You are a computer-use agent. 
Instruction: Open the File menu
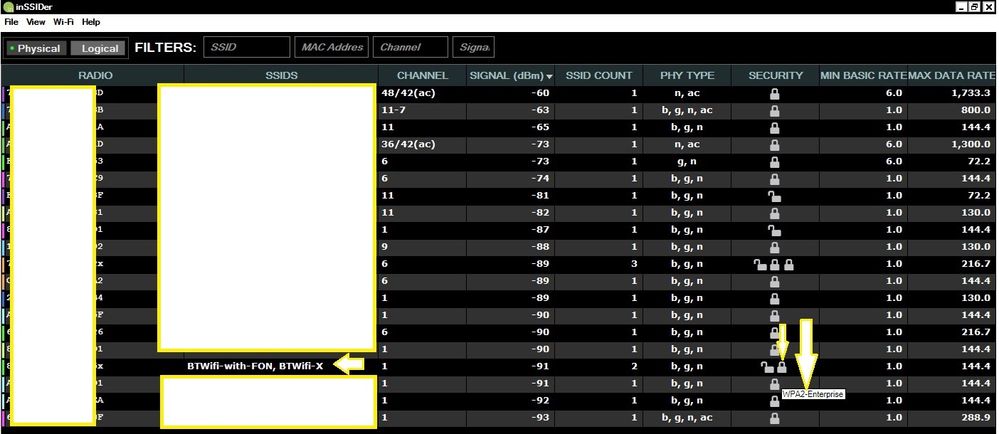pos(11,21)
